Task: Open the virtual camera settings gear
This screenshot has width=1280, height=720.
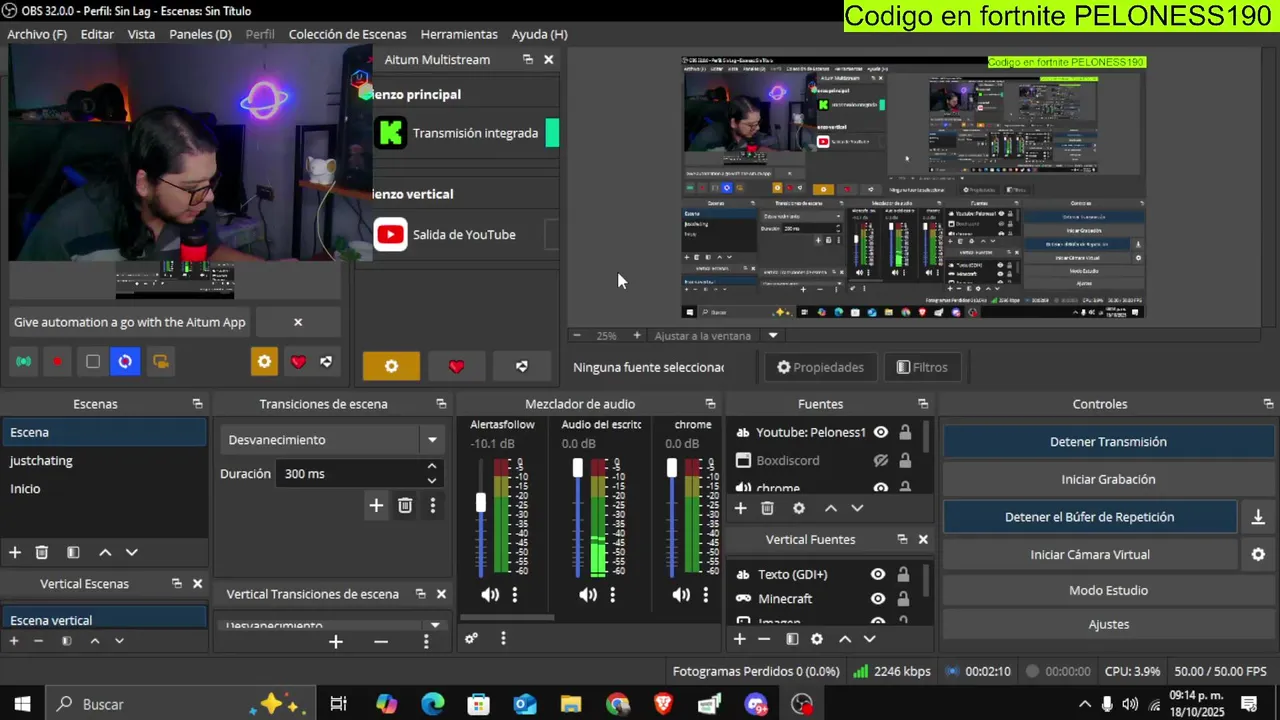Action: (x=1259, y=555)
